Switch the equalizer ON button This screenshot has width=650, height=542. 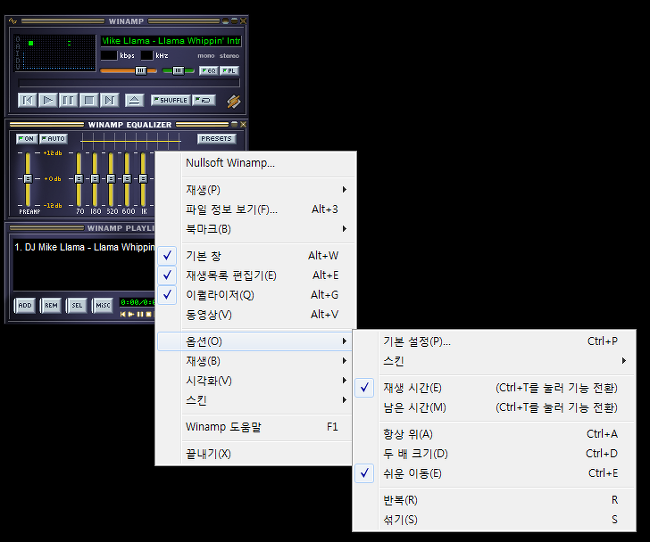pyautogui.click(x=27, y=139)
